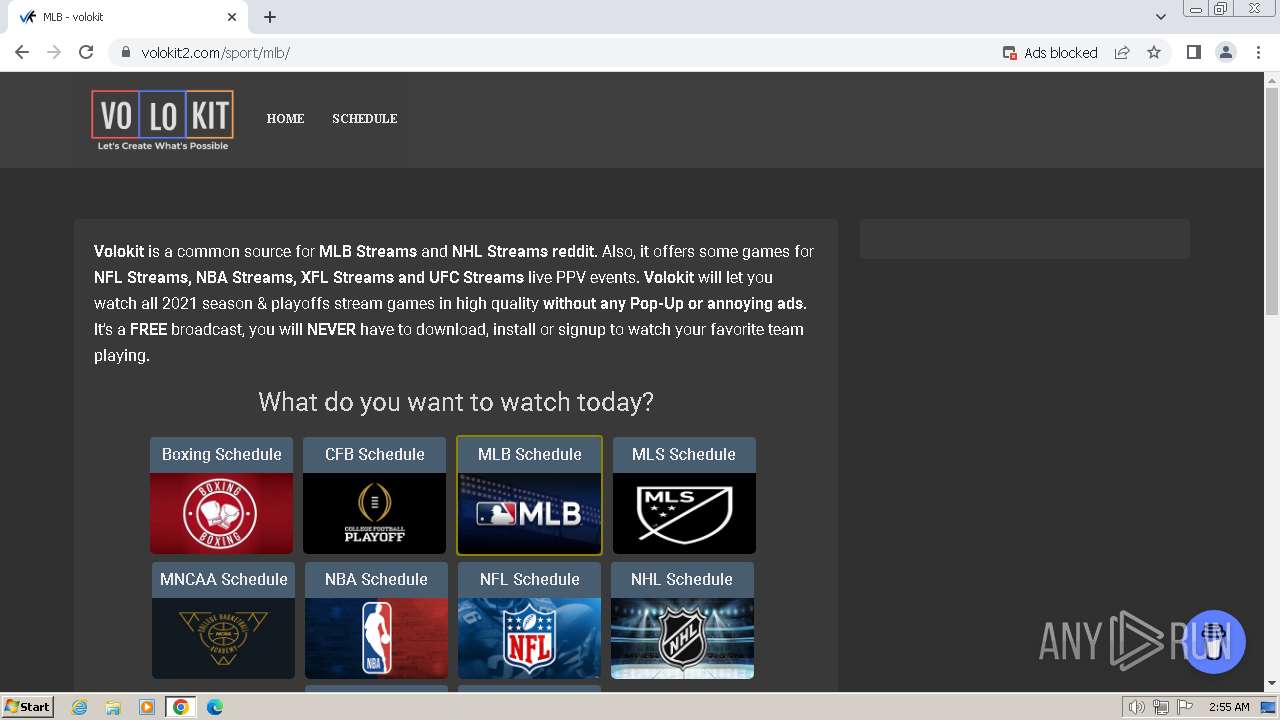Click the show desktop button
The image size is (1280, 720).
[1269, 707]
